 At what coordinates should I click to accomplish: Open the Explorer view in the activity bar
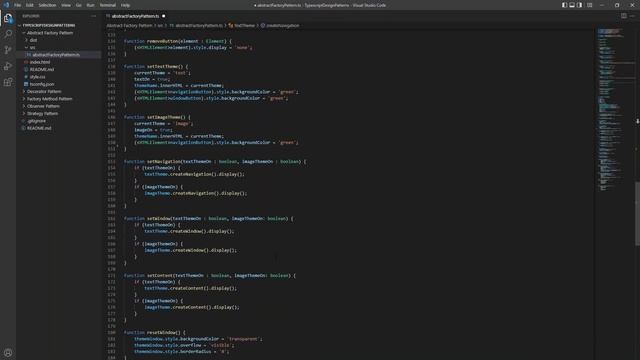point(8,18)
